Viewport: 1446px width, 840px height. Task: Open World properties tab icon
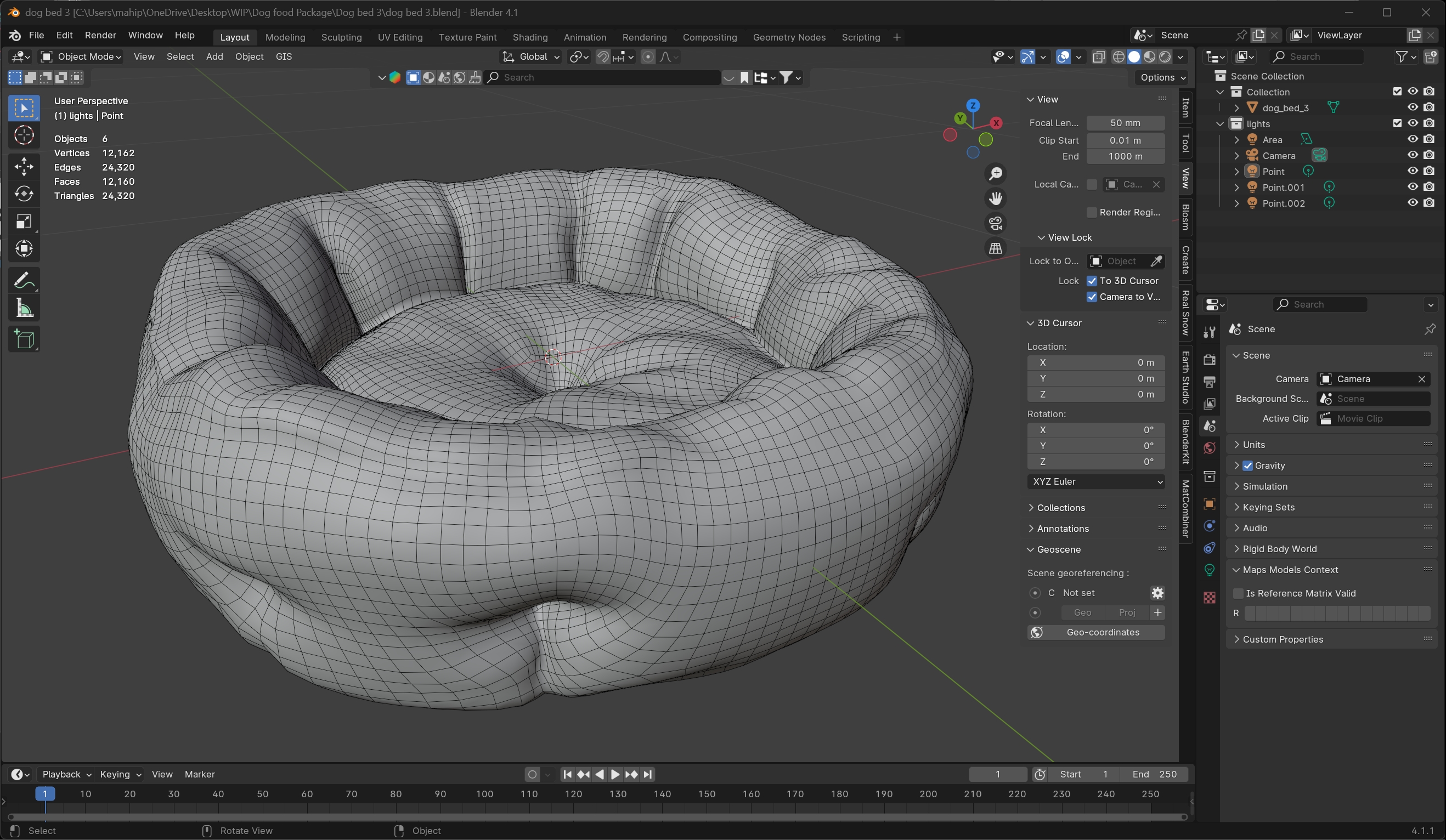(1210, 448)
